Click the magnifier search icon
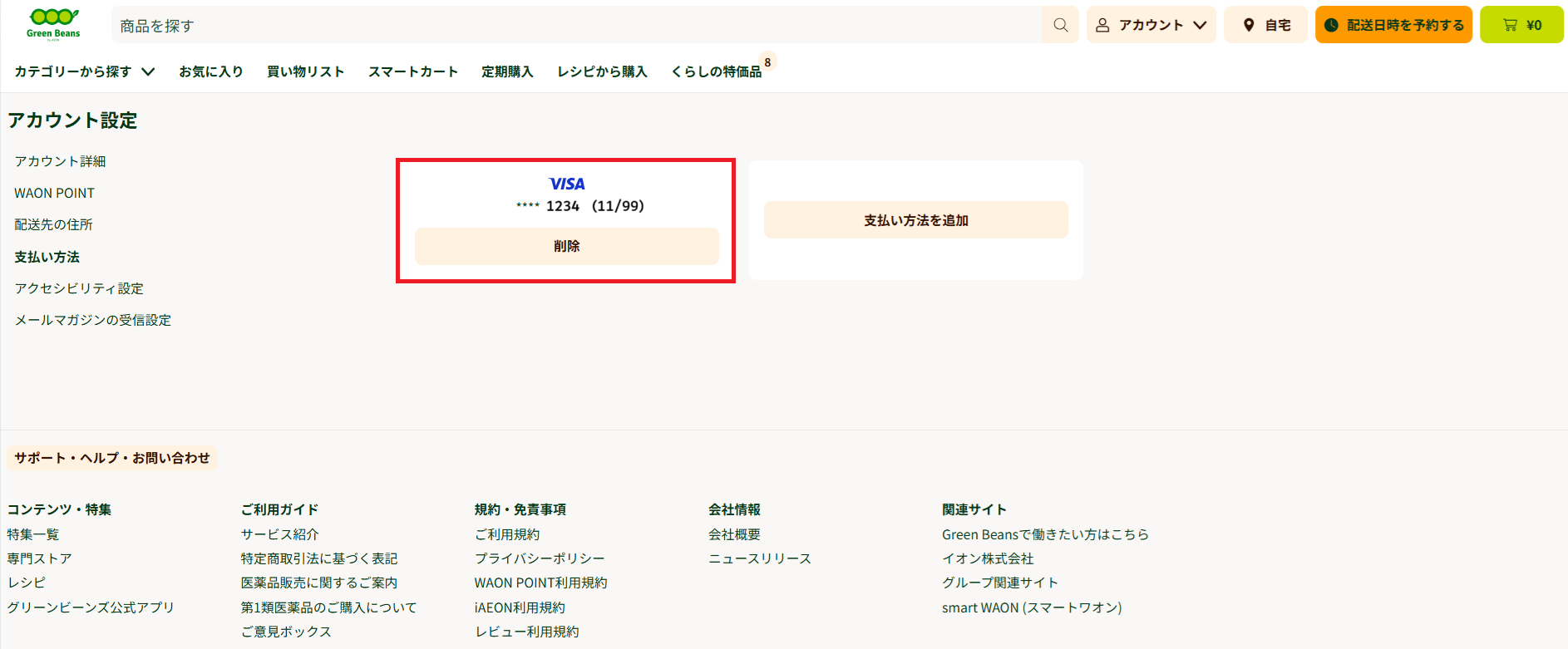The image size is (1568, 649). pos(1061,25)
